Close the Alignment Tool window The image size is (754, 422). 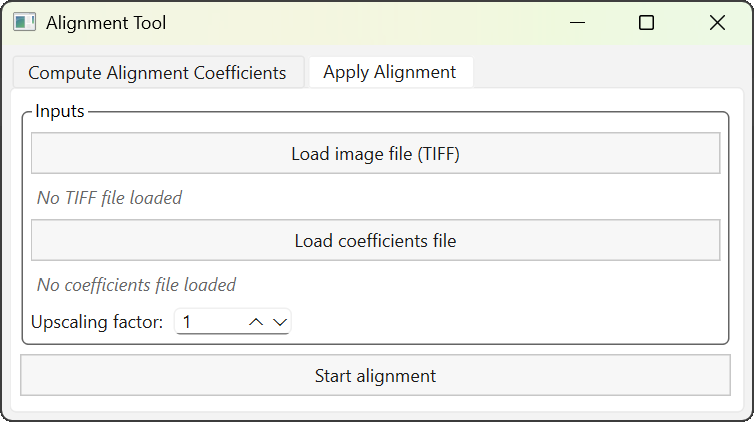pos(717,23)
